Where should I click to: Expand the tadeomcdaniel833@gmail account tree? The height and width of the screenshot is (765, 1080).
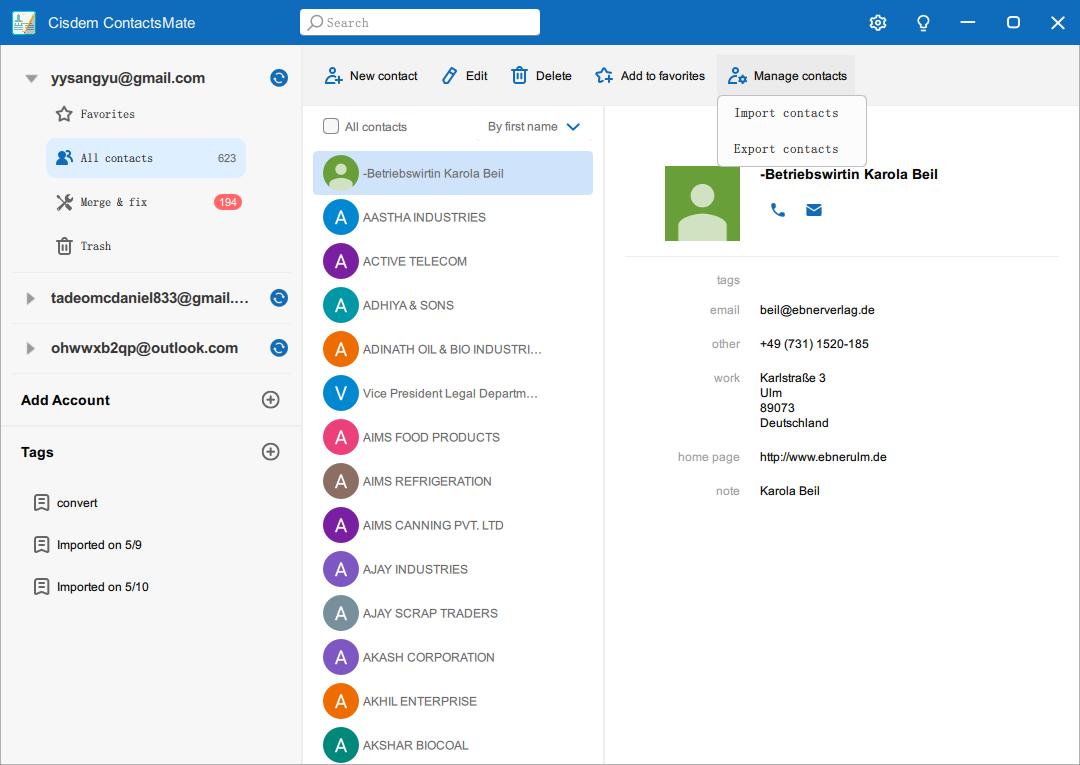[x=30, y=298]
